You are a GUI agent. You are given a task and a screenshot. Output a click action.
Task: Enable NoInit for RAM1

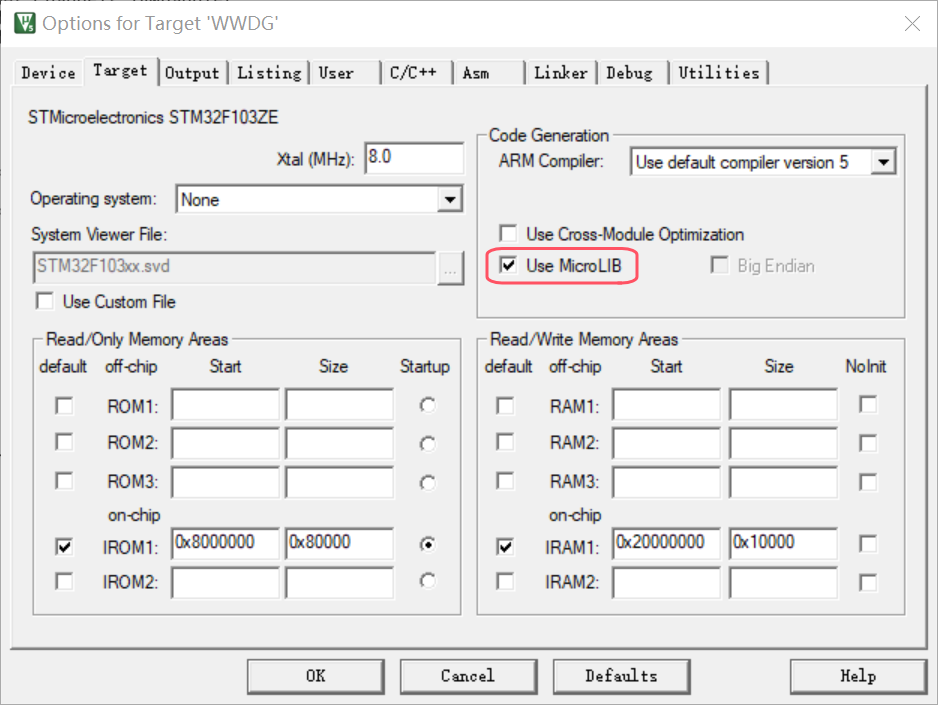click(x=868, y=405)
